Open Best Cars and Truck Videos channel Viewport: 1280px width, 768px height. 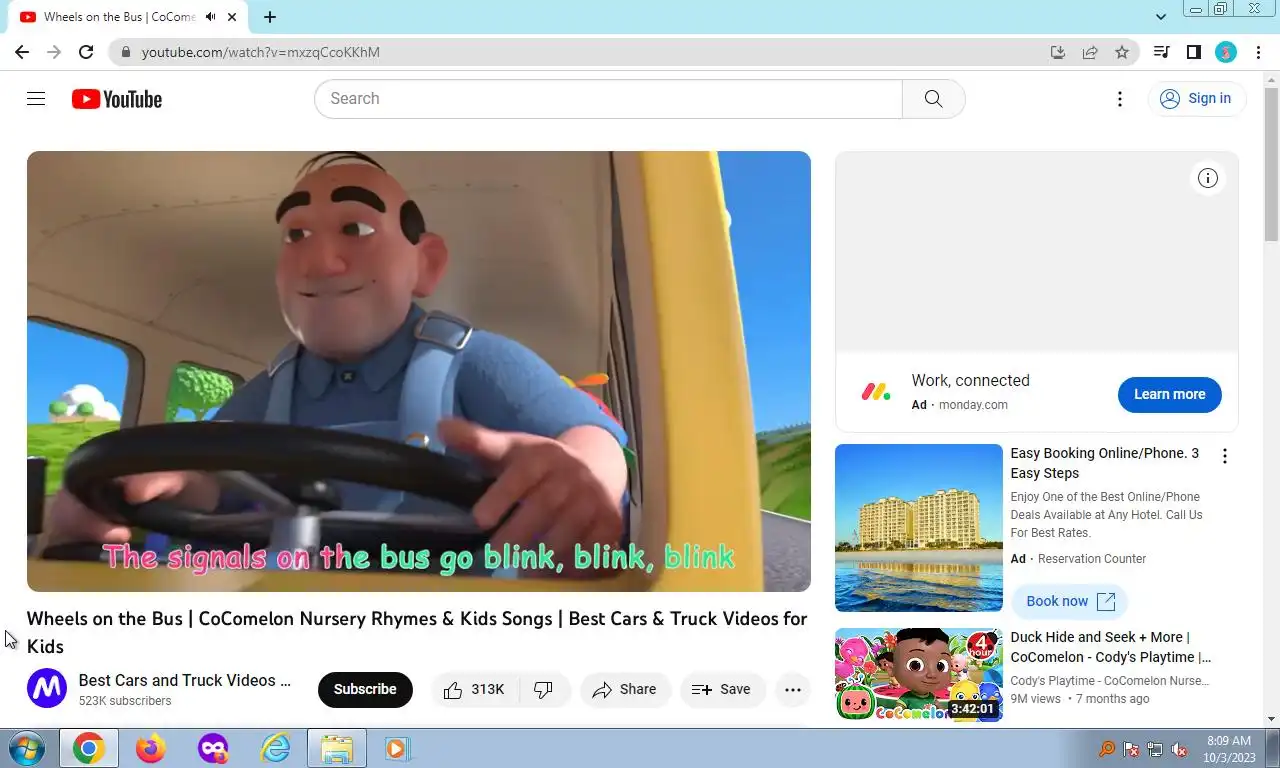[185, 680]
